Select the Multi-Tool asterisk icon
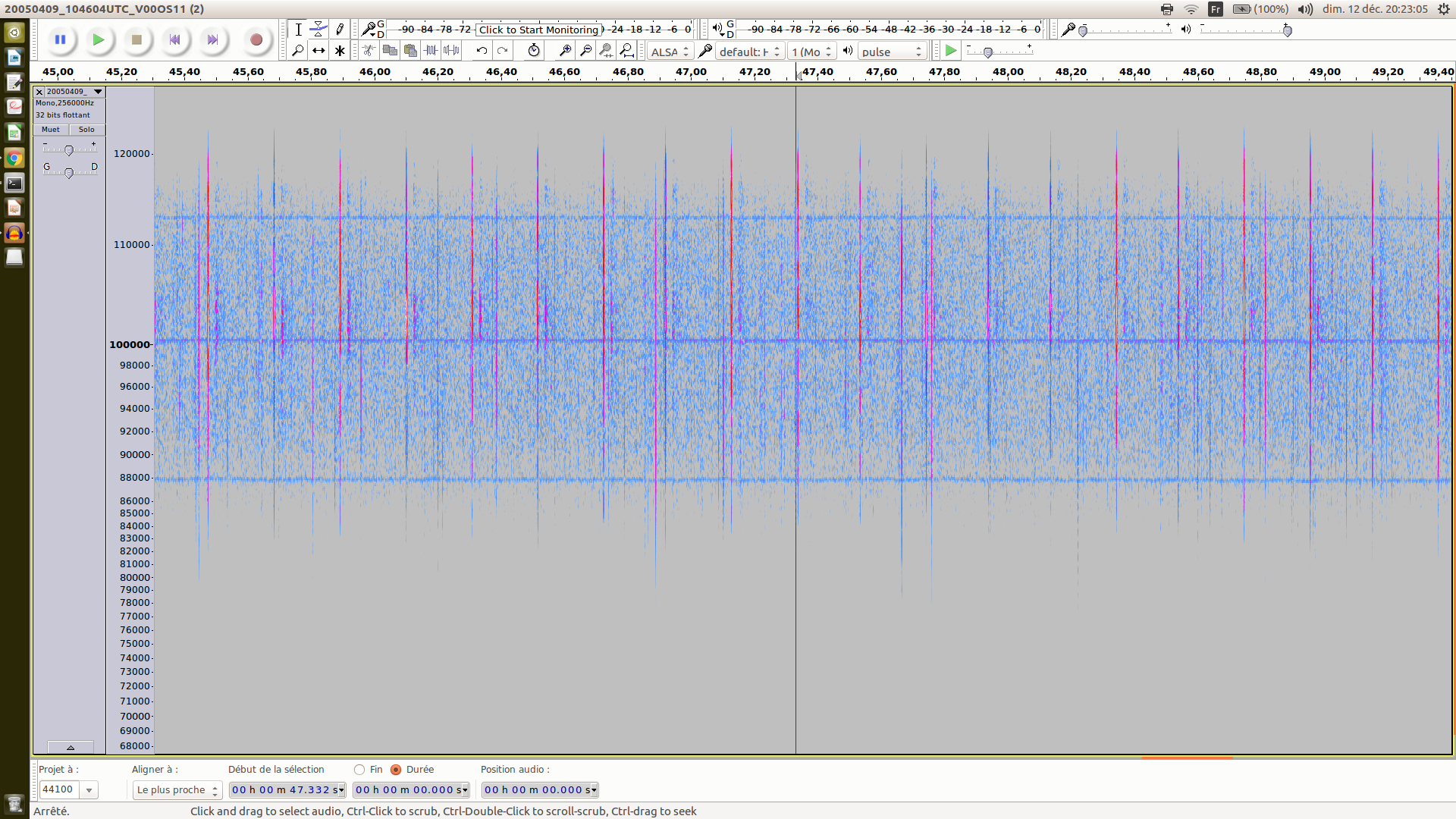Viewport: 1456px width, 819px height. point(340,51)
